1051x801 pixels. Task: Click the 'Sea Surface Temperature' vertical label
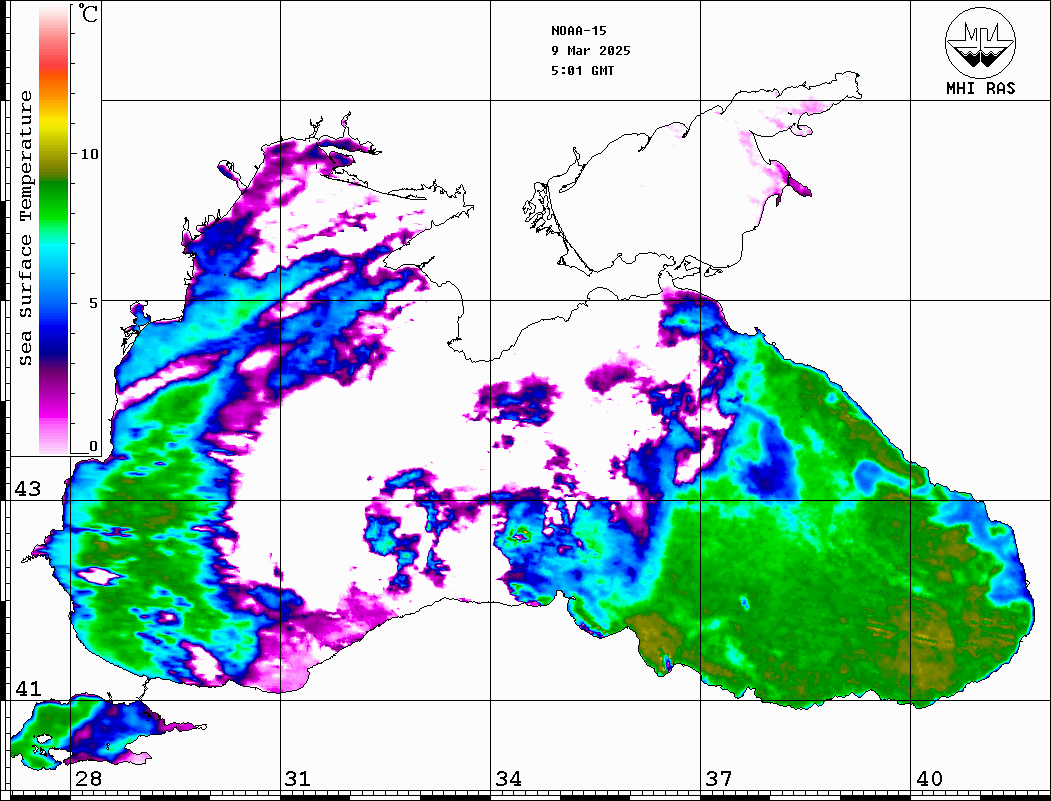[25, 229]
